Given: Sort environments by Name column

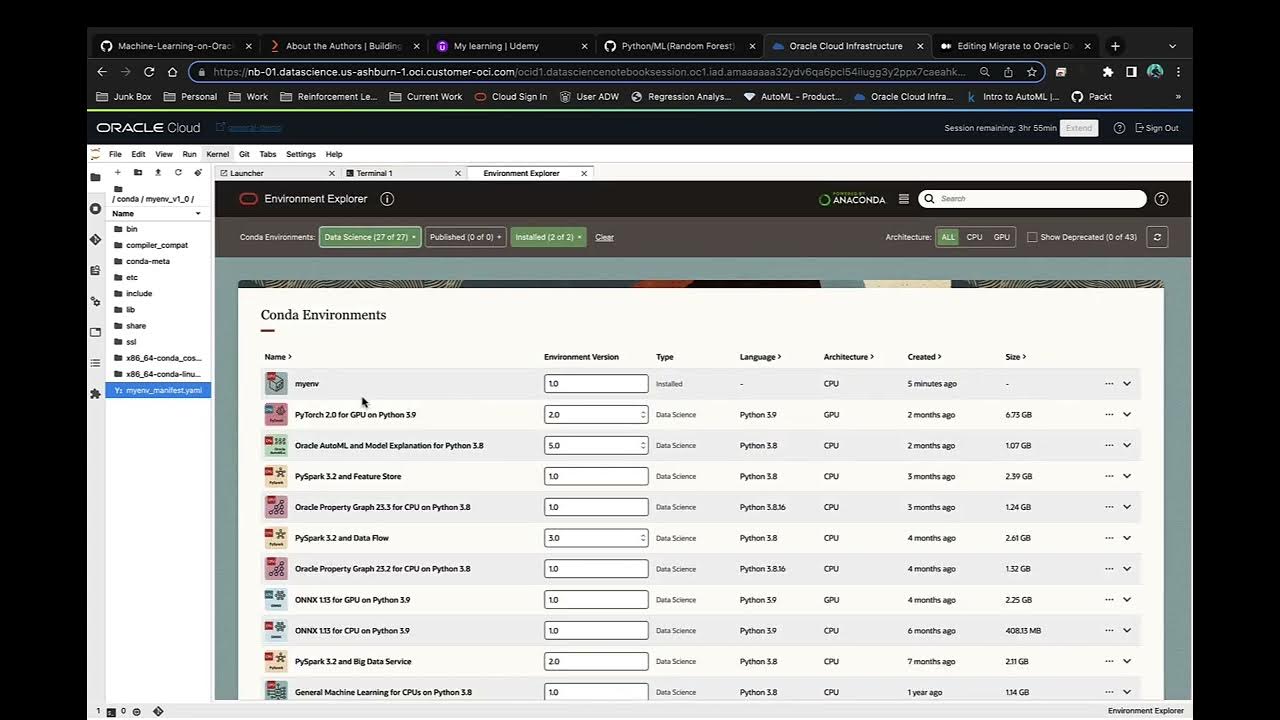Looking at the screenshot, I should (x=278, y=357).
